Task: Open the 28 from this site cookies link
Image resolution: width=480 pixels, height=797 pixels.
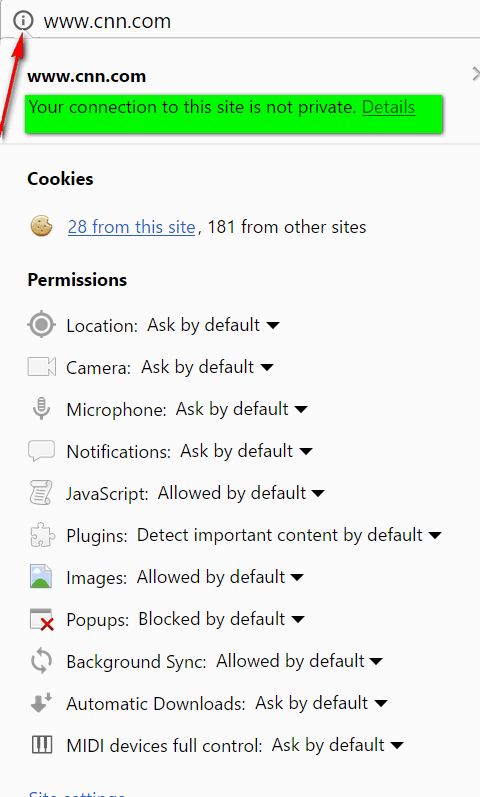Action: (x=132, y=227)
